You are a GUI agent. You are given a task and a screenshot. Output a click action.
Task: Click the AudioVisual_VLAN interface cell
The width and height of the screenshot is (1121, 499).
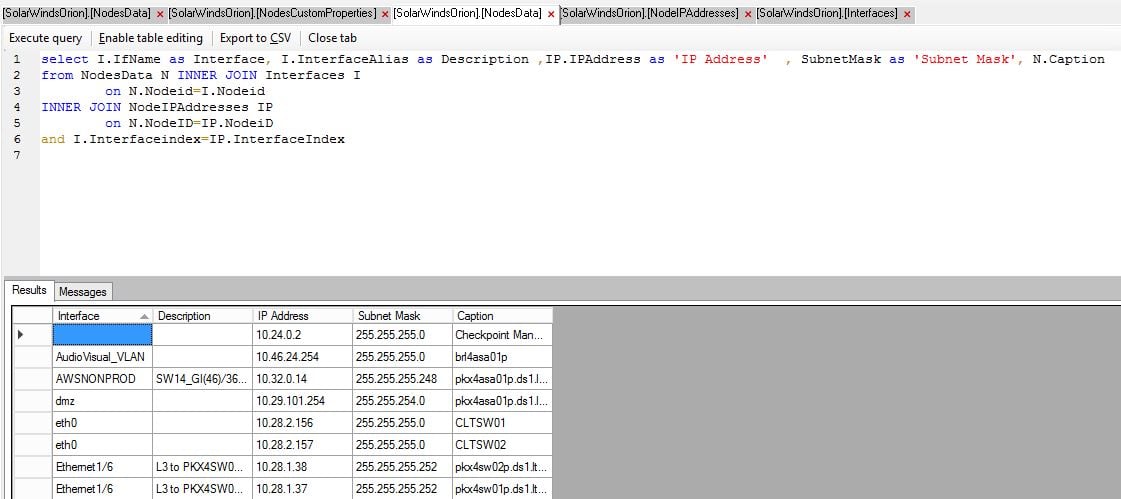[x=102, y=357]
